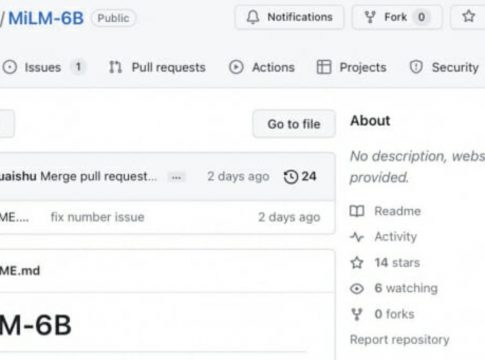Click the Projects table icon

coord(324,67)
